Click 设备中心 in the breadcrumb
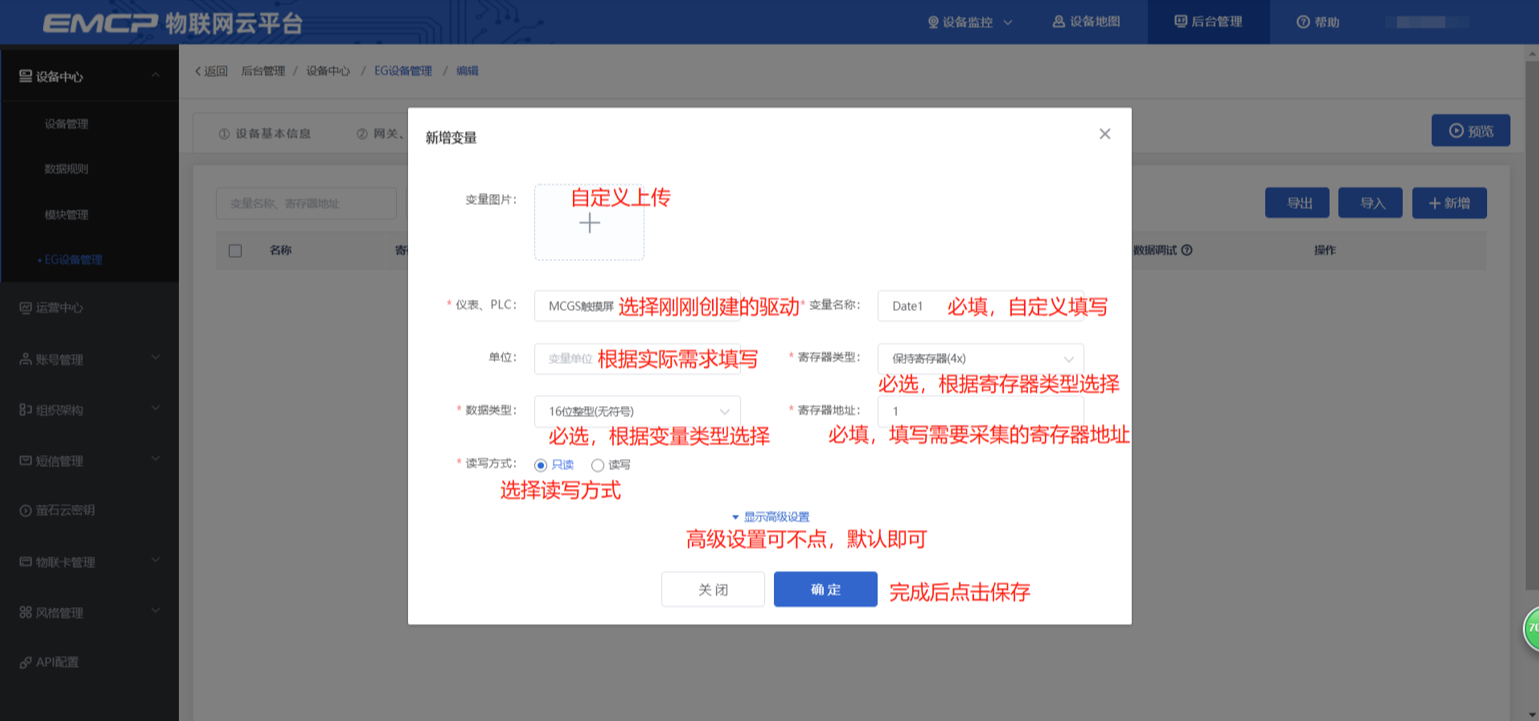1539x721 pixels. coord(328,71)
